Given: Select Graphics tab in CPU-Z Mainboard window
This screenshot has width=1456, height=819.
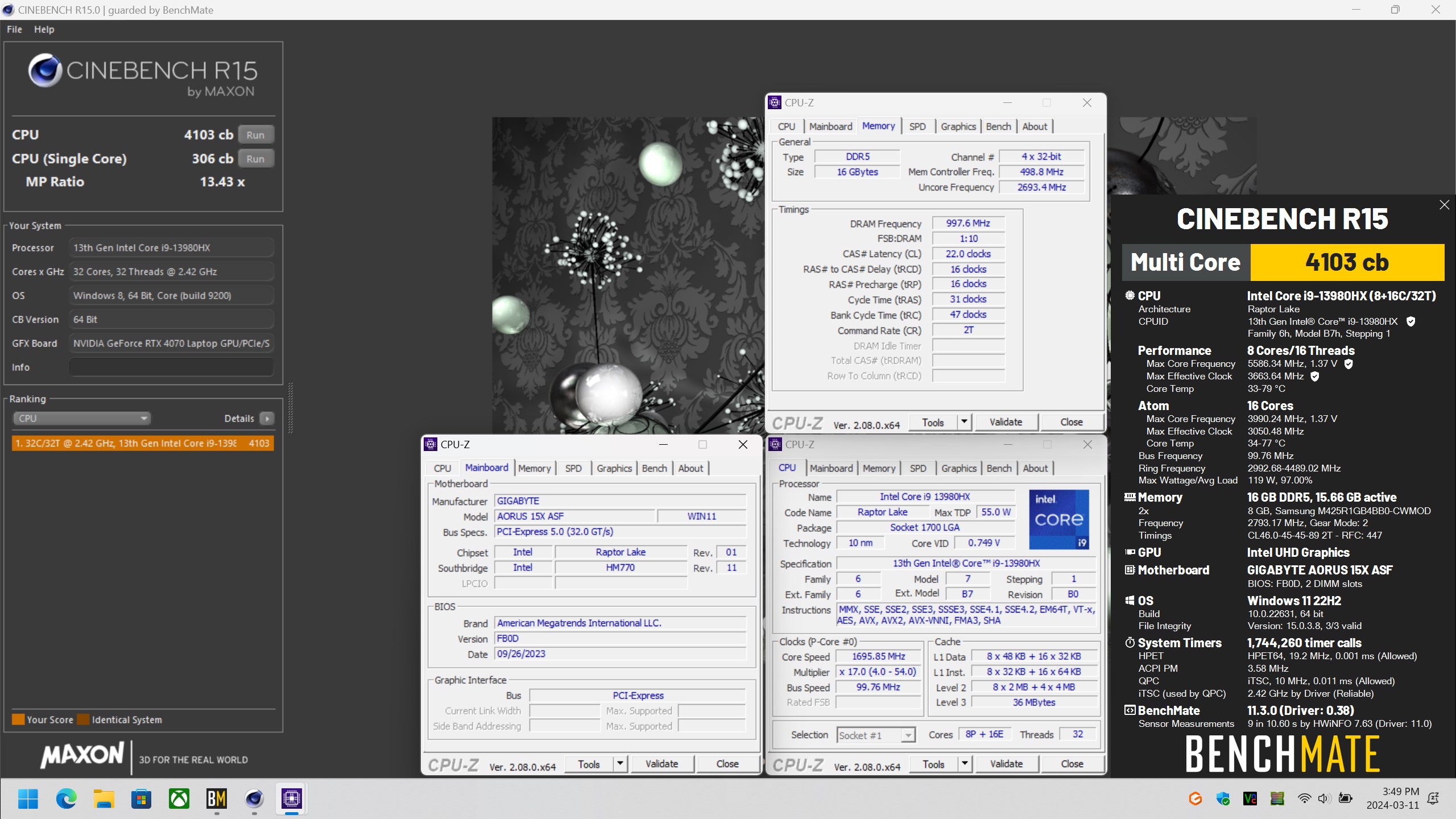Looking at the screenshot, I should [x=614, y=468].
